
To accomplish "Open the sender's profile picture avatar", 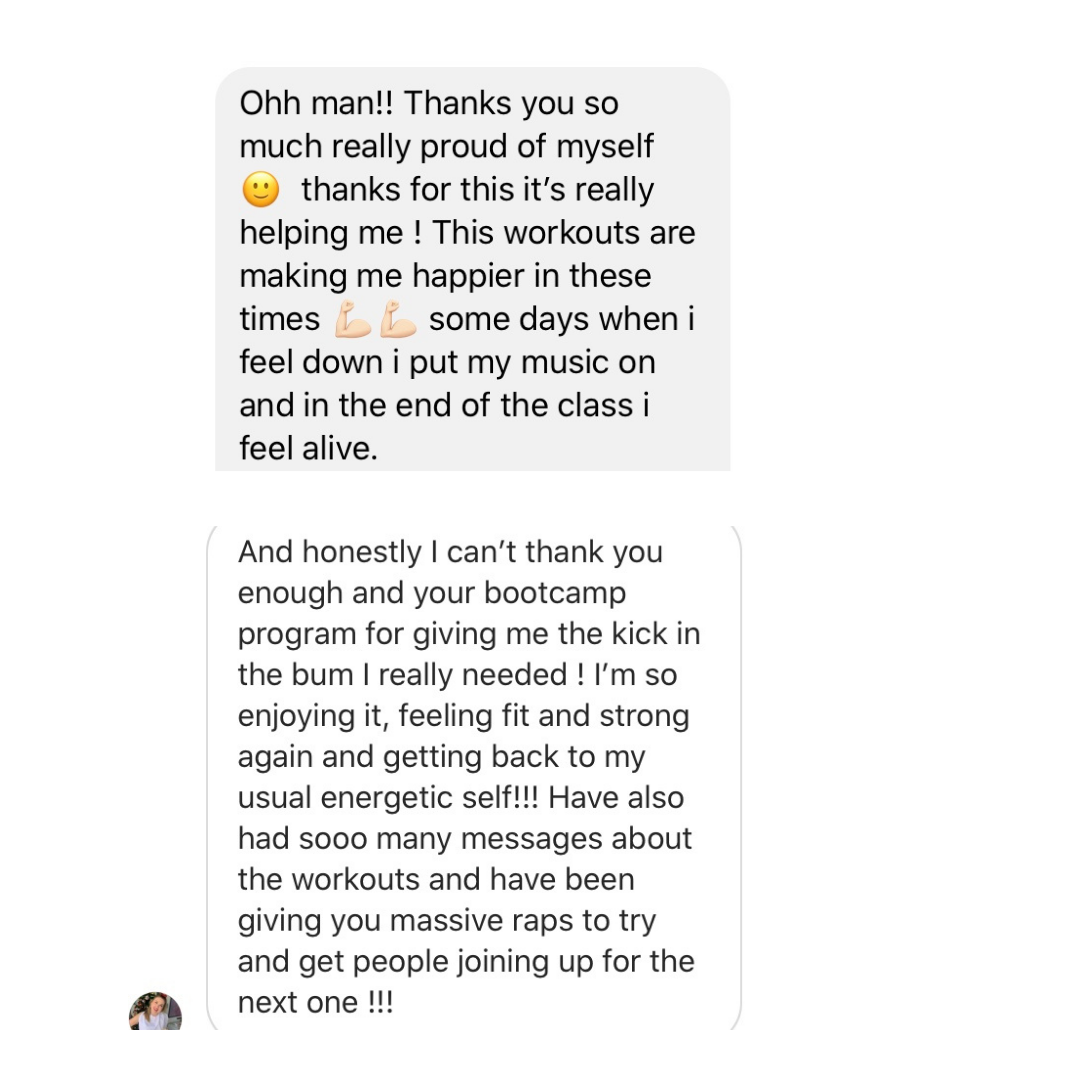I will pos(155,1010).
